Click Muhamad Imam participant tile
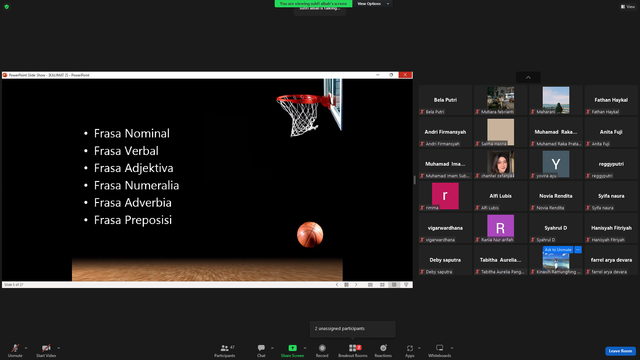640x360 pixels. coord(445,164)
